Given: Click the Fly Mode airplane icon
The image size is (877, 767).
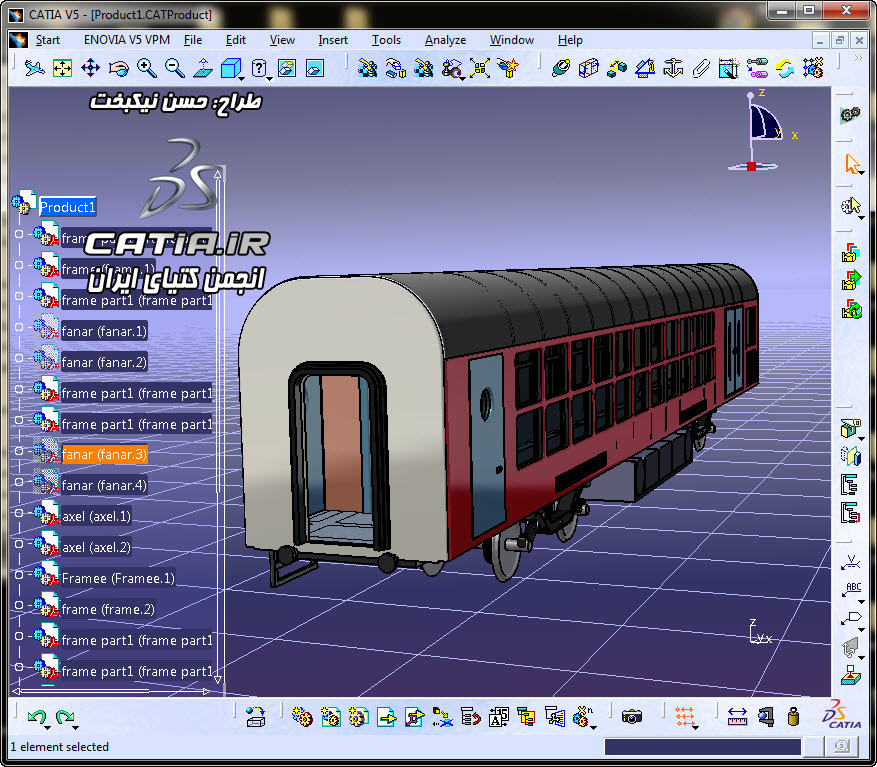Looking at the screenshot, I should click(x=34, y=68).
